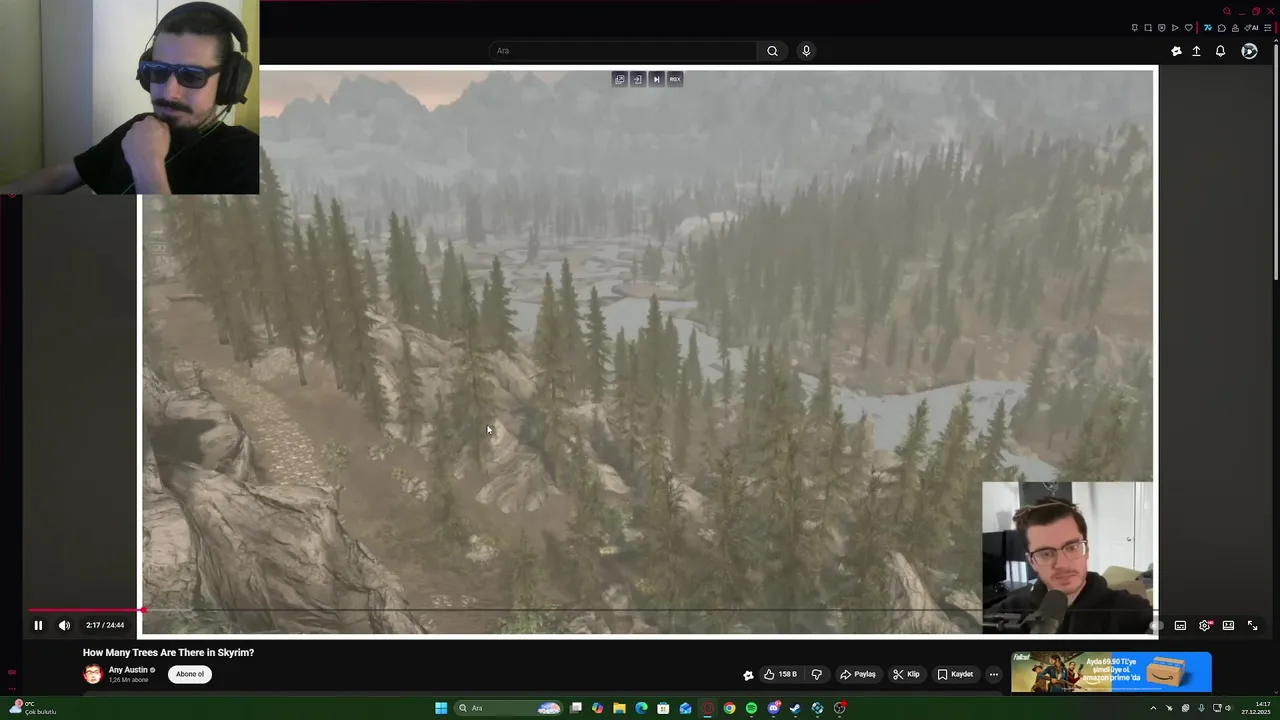This screenshot has height=720, width=1280.
Task: Like the video (158 B)
Action: [x=780, y=674]
